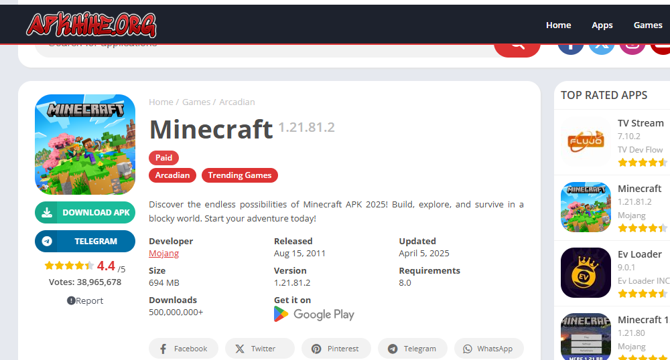Share via the WhatsApp button
The image size is (670, 360).
click(x=489, y=348)
